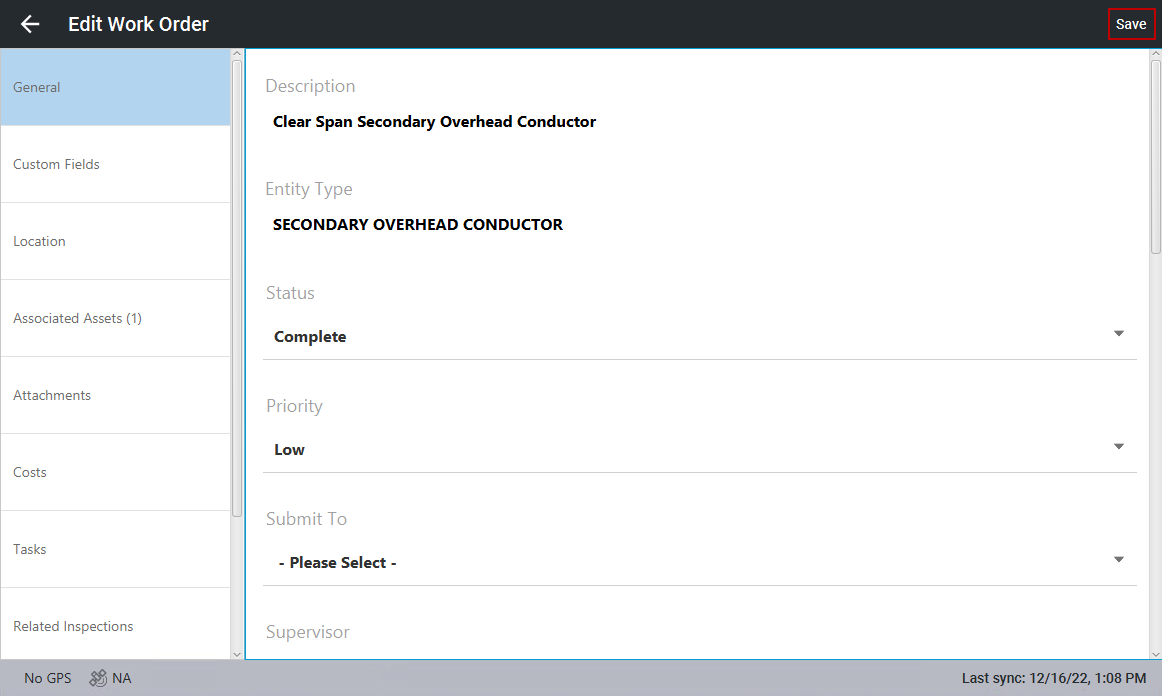Show the Tasks section
1162x696 pixels.
115,549
